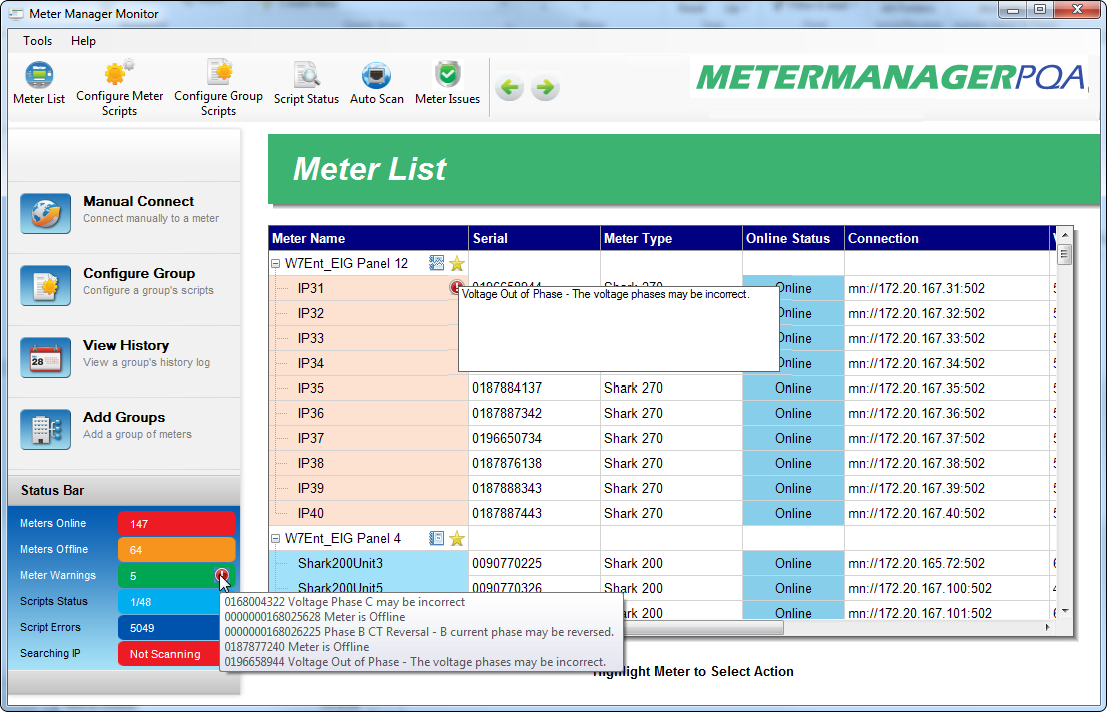Click serial number 0196650734
This screenshot has height=712, width=1107.
(x=507, y=438)
